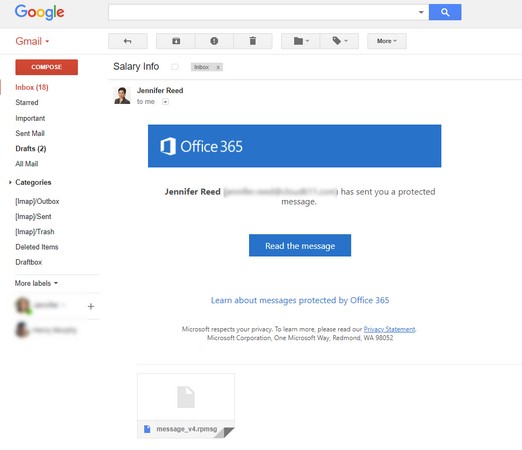This screenshot has width=522, height=450.
Task: Open Learn about messages protected by Office 365
Action: pyautogui.click(x=300, y=300)
